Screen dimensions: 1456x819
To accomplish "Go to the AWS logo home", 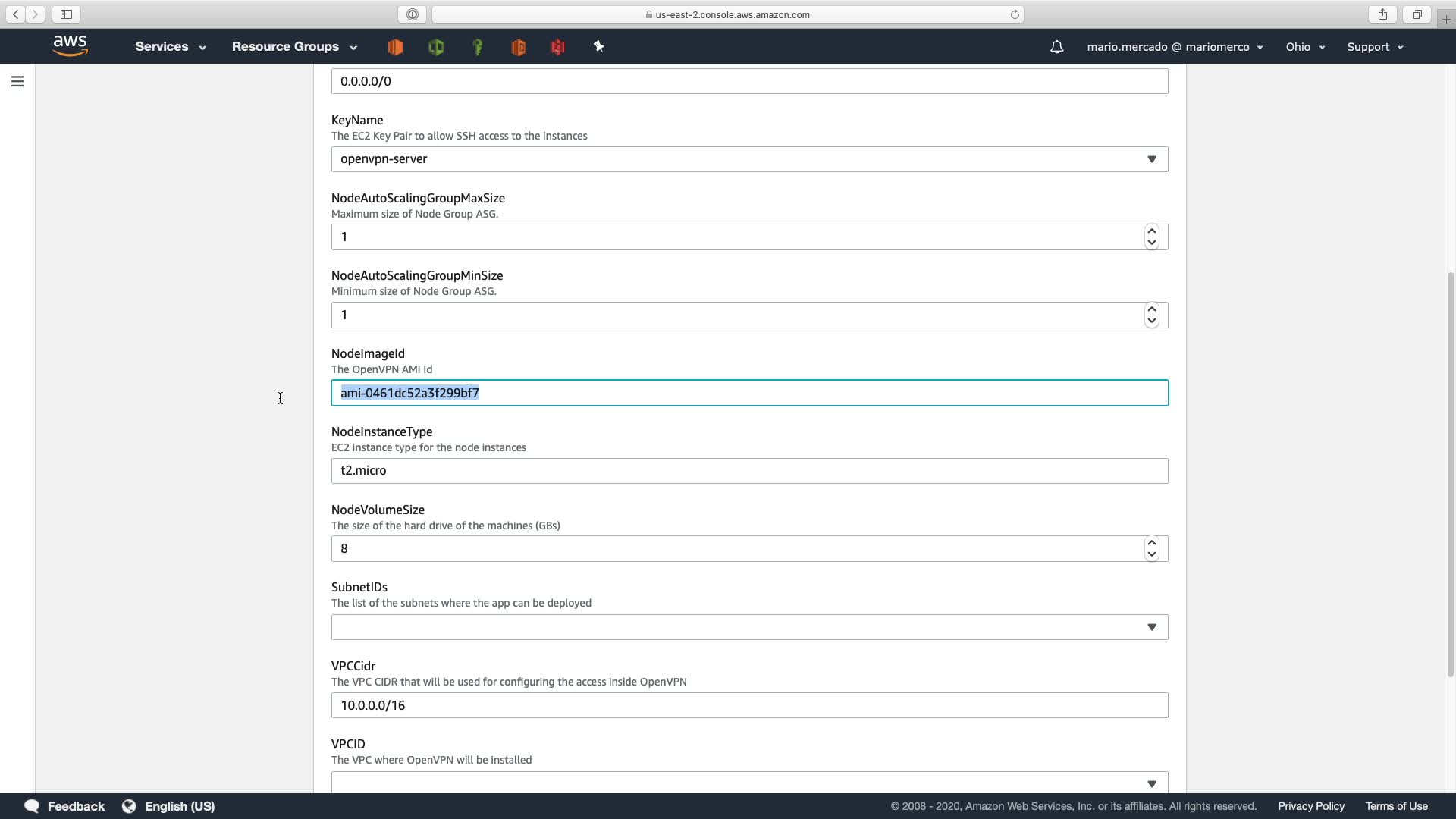I will pyautogui.click(x=71, y=46).
